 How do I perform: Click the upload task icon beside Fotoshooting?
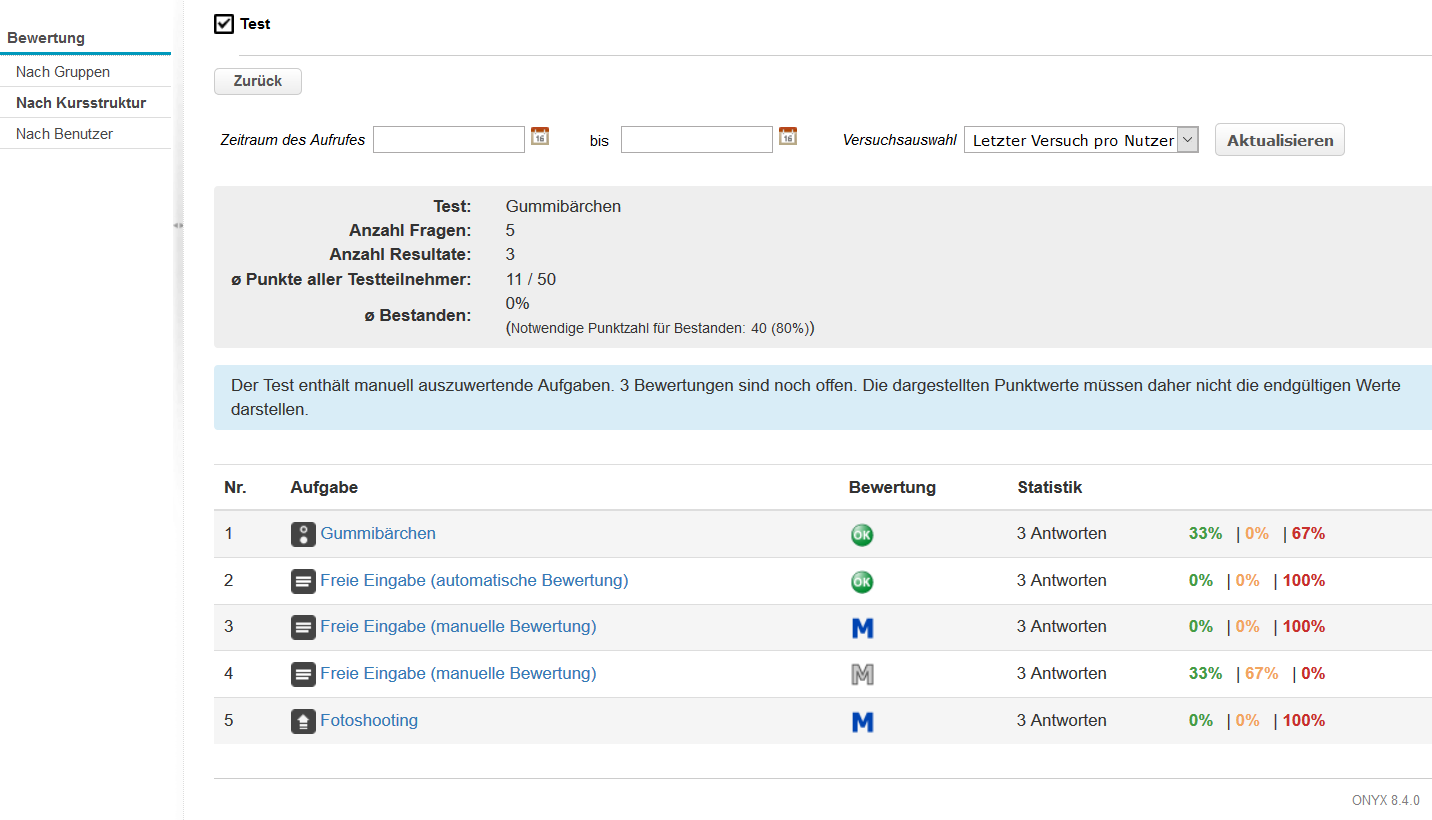[x=303, y=720]
